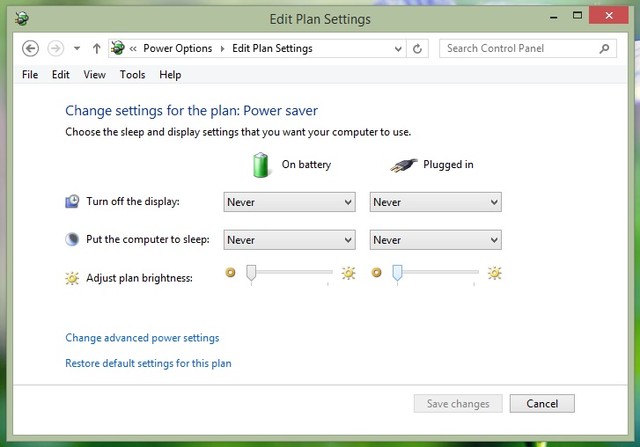Click Restore default settings for this plan

[x=148, y=363]
